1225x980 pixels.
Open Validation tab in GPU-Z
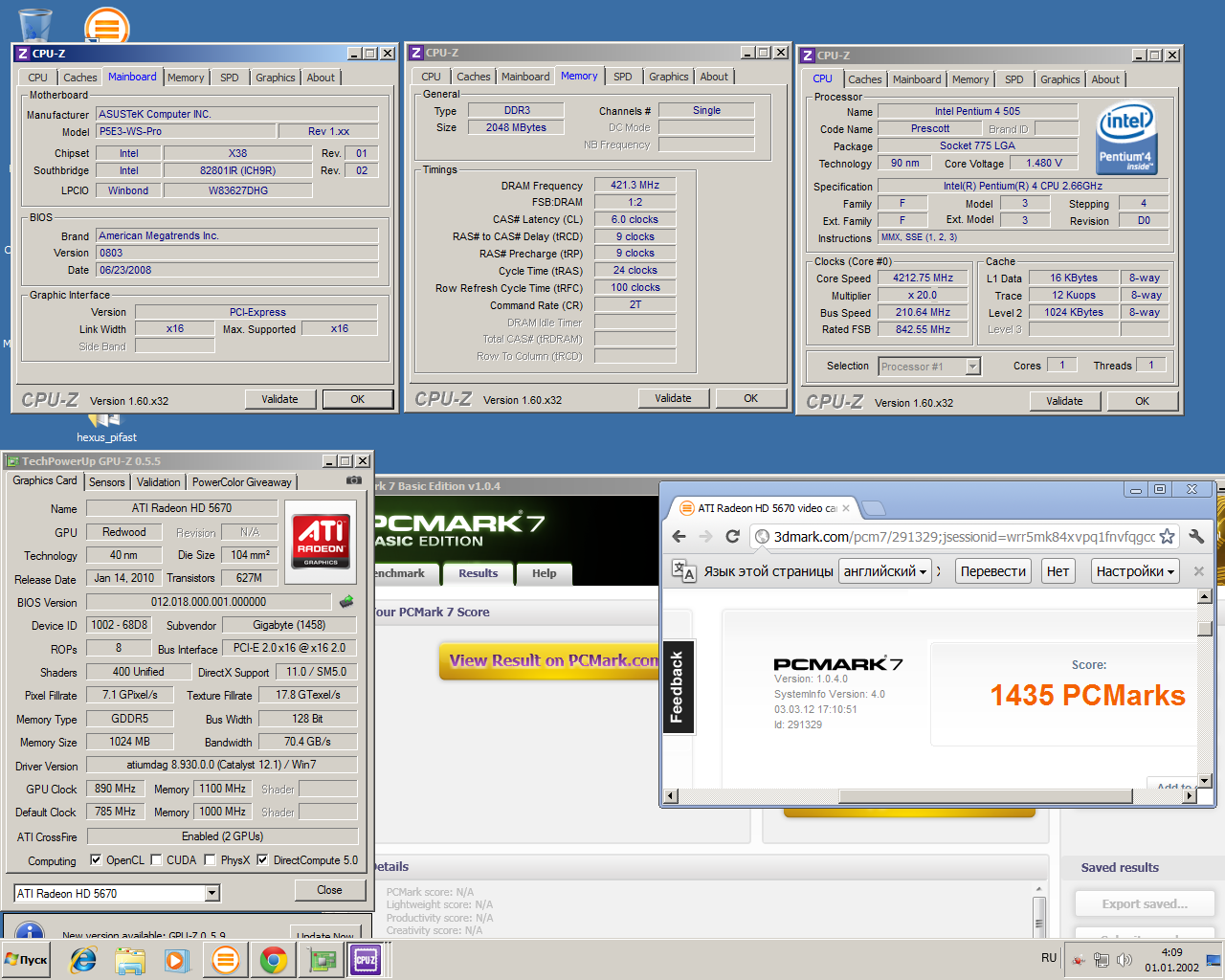click(158, 482)
